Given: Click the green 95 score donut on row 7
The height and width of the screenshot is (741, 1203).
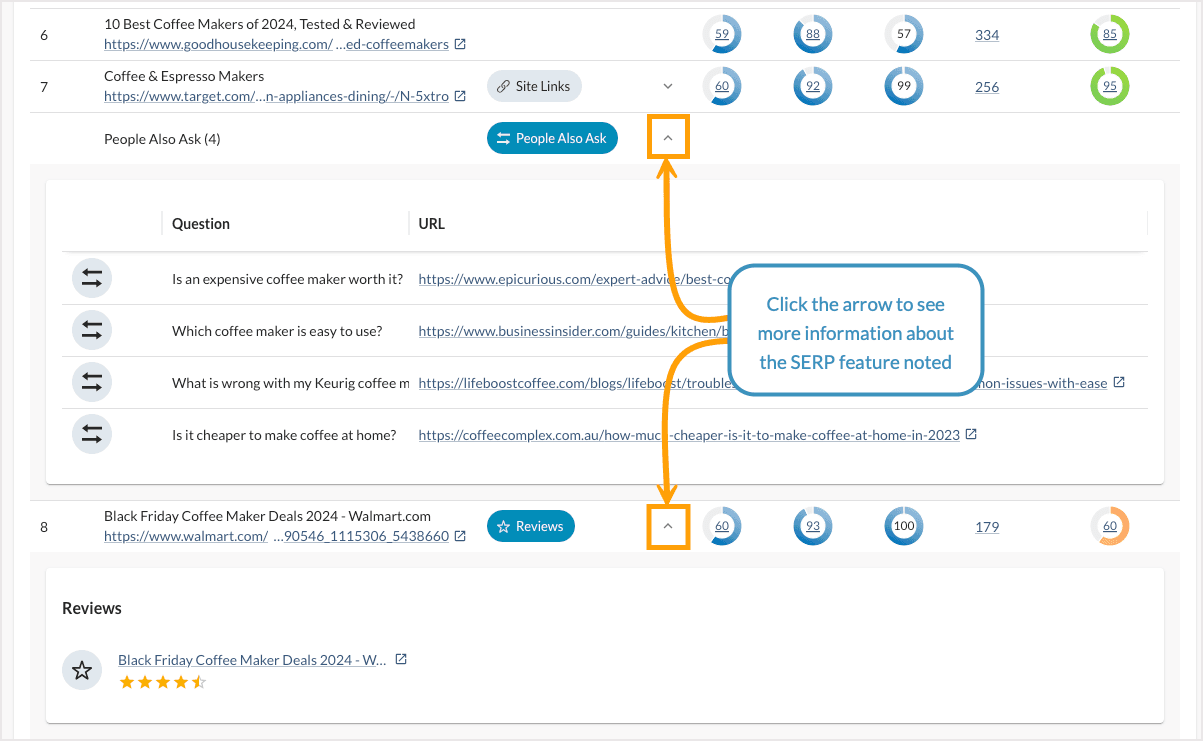Looking at the screenshot, I should (x=1109, y=86).
